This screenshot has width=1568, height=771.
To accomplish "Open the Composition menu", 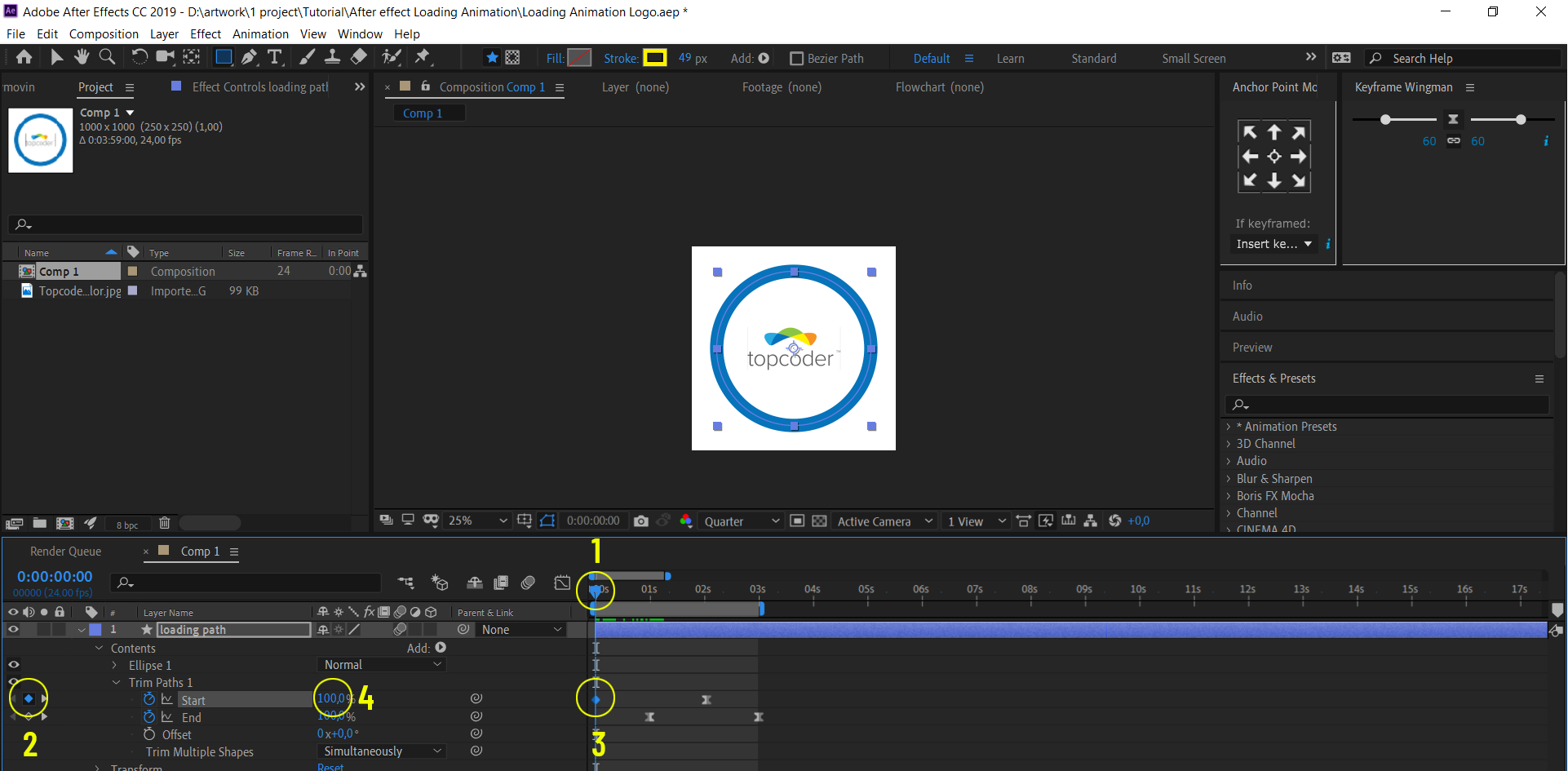I will point(104,34).
